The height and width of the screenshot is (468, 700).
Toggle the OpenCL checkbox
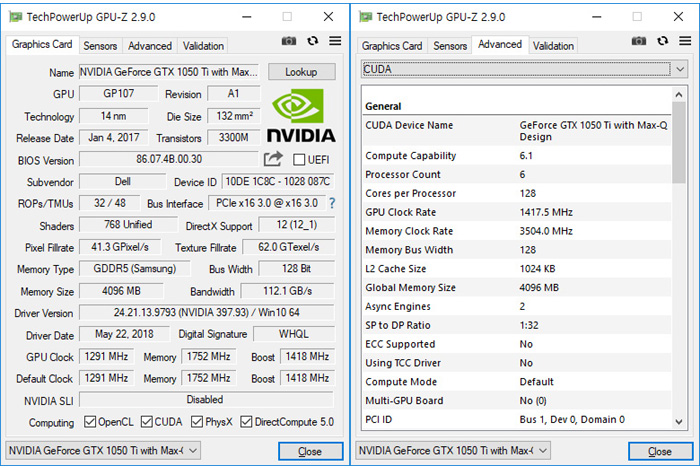pos(90,422)
